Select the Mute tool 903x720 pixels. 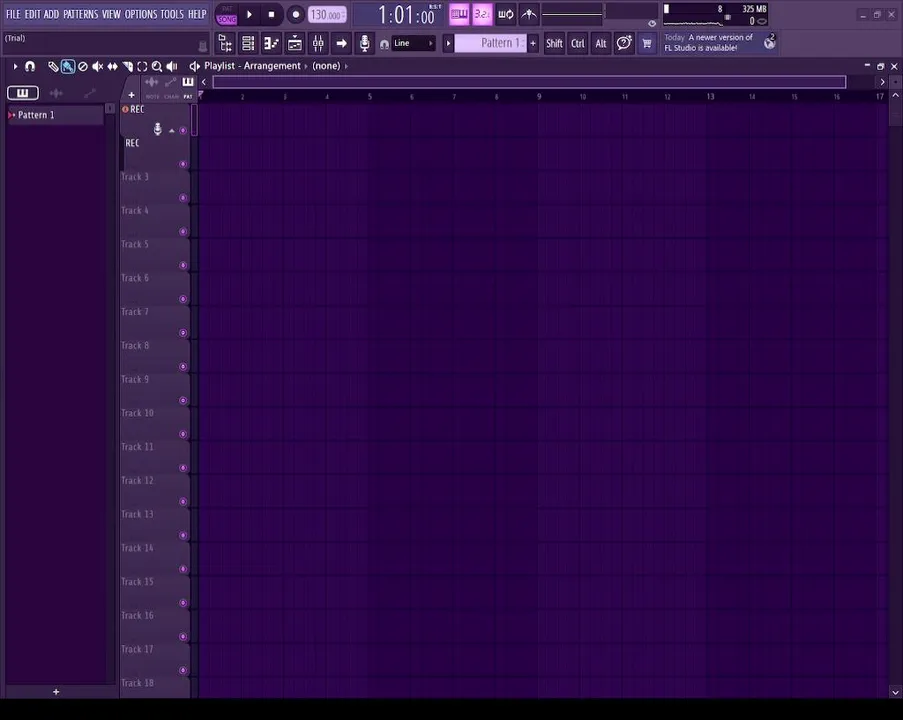(x=97, y=67)
